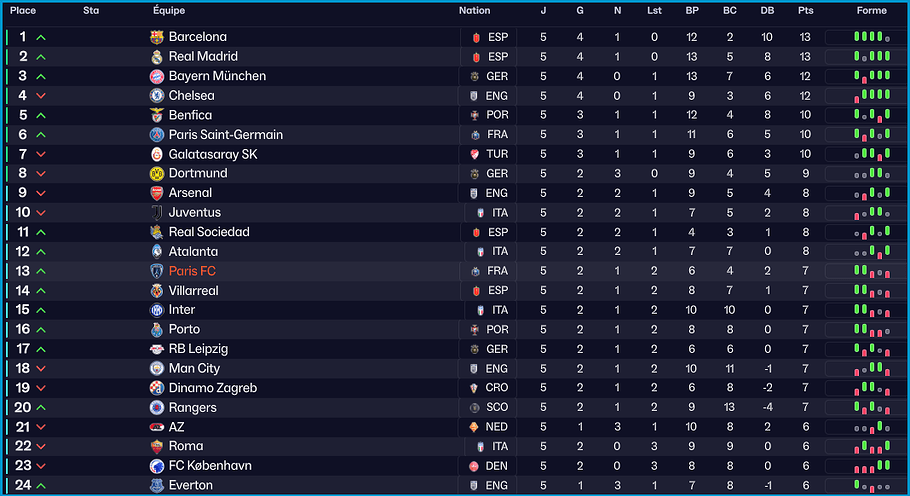Click the Chelsea club badge icon
Image resolution: width=910 pixels, height=496 pixels.
[156, 96]
